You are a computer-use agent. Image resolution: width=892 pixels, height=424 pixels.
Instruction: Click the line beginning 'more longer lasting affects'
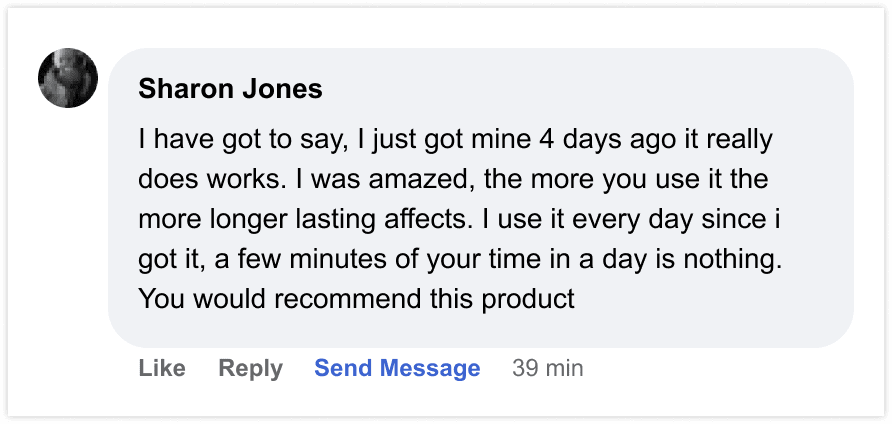coord(459,220)
